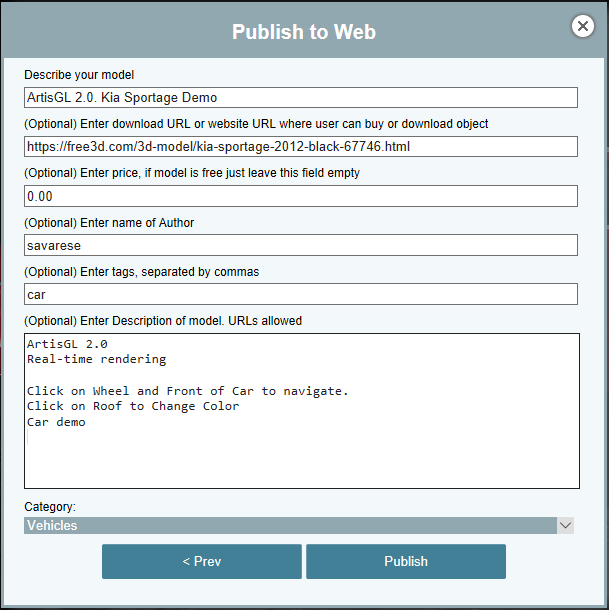Select the Vehicles category combo box

pyautogui.click(x=299, y=526)
